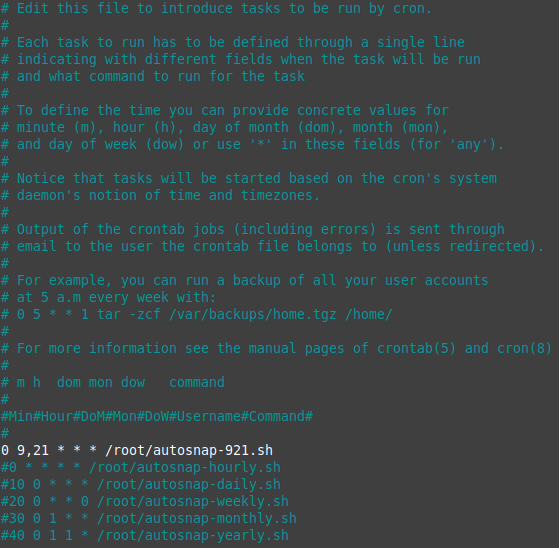Image resolution: width=559 pixels, height=548 pixels.
Task: Click the 'm h dom mon dow command' line
Action: (x=113, y=382)
